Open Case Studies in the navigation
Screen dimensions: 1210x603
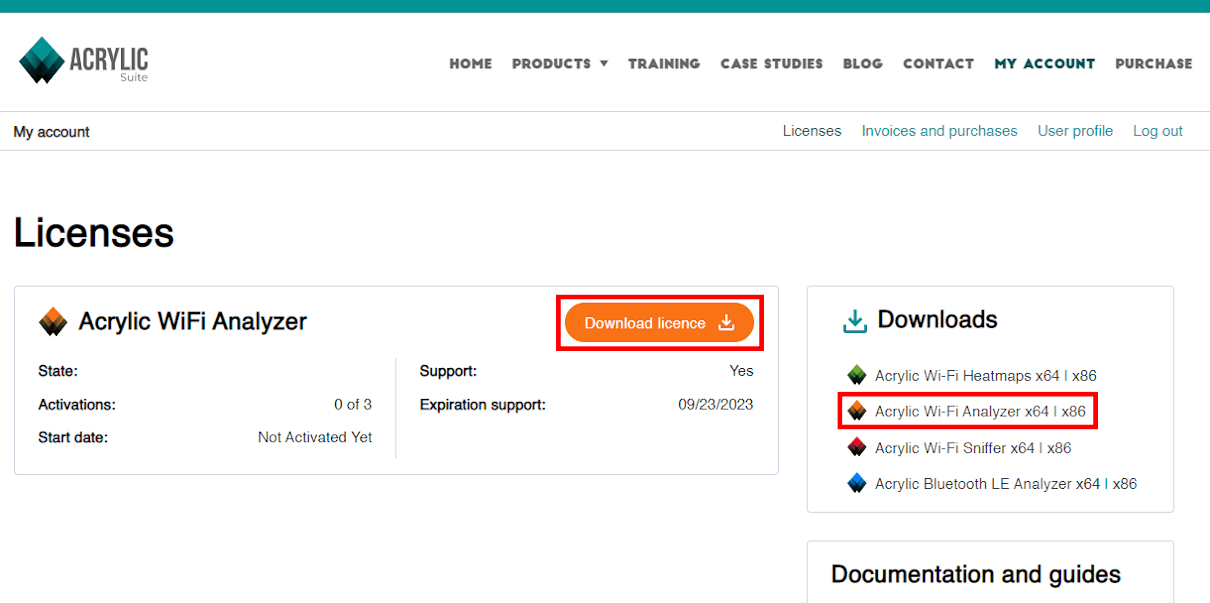click(772, 63)
